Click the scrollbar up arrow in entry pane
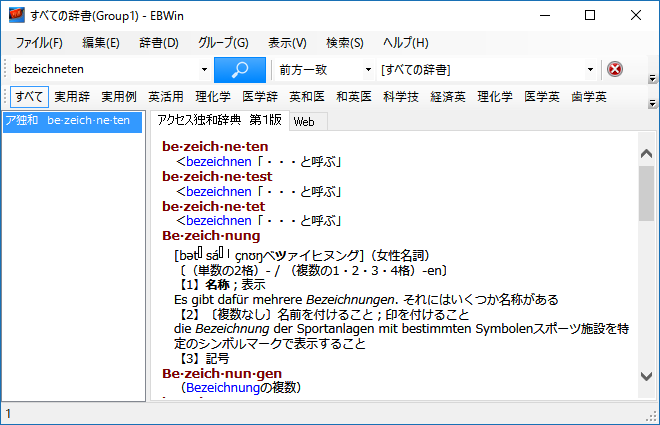Viewport: 660px width, 425px height. coord(646,153)
